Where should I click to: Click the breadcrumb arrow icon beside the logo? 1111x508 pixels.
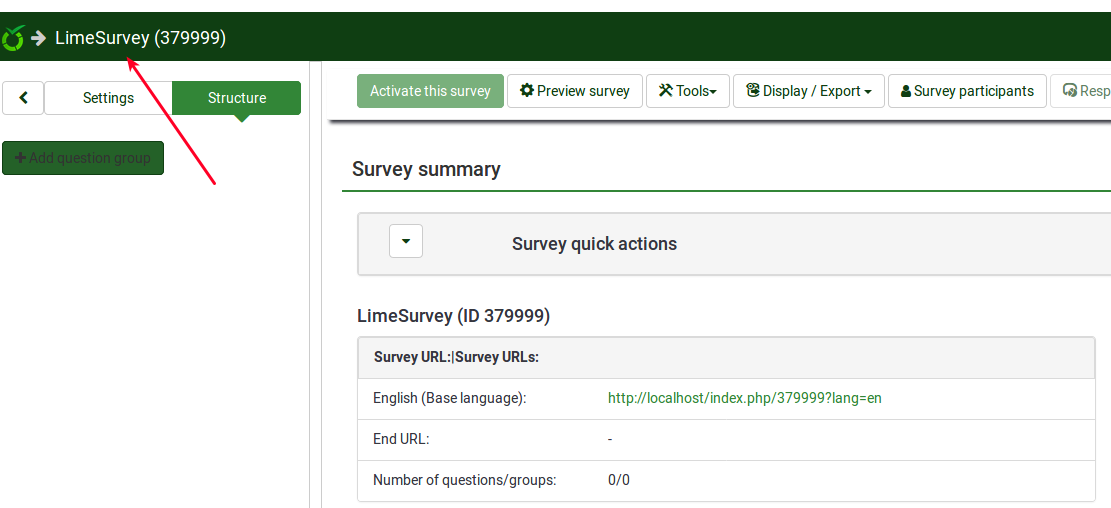click(39, 38)
